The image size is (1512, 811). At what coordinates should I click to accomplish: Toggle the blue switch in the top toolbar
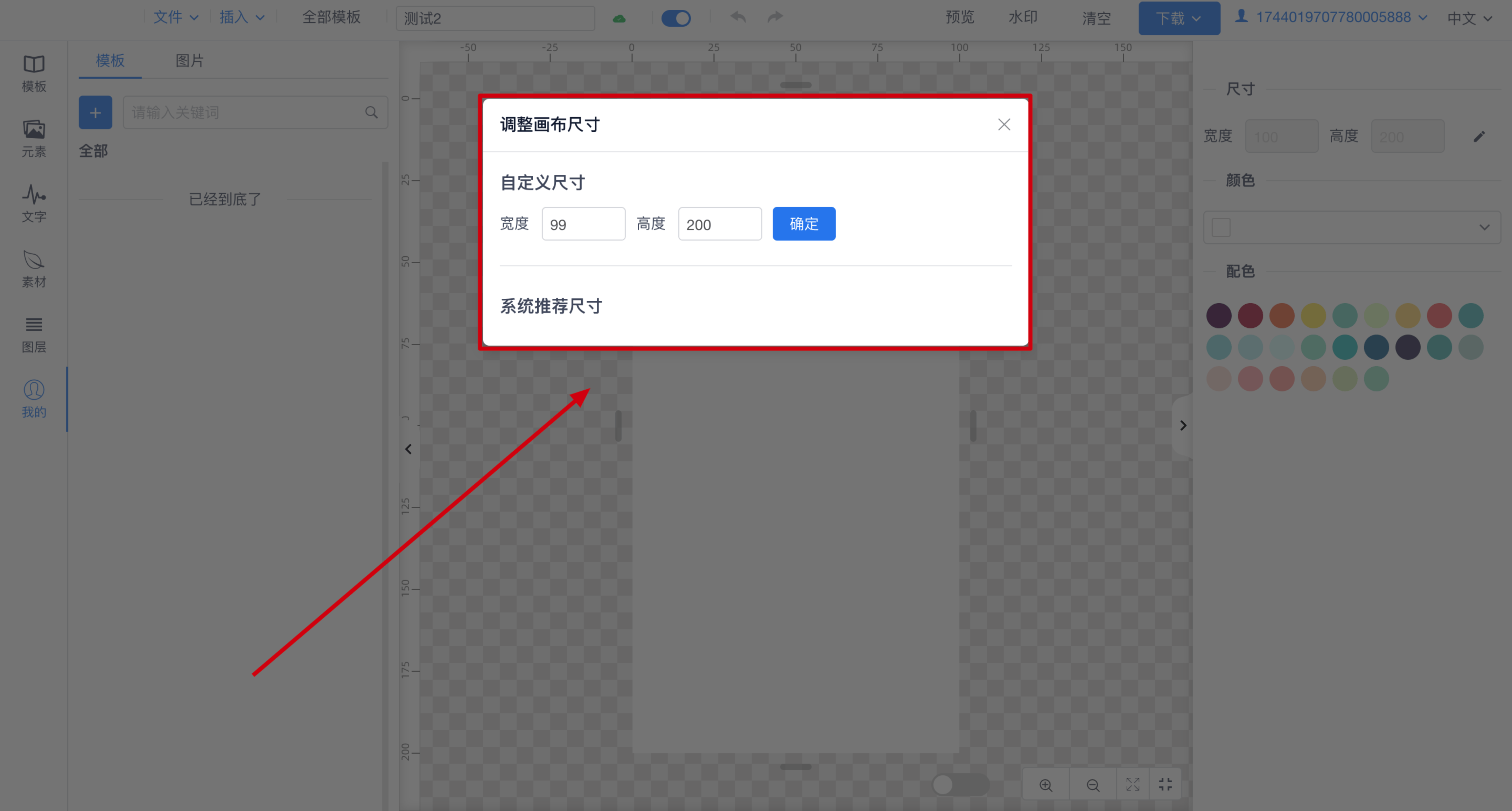[676, 18]
